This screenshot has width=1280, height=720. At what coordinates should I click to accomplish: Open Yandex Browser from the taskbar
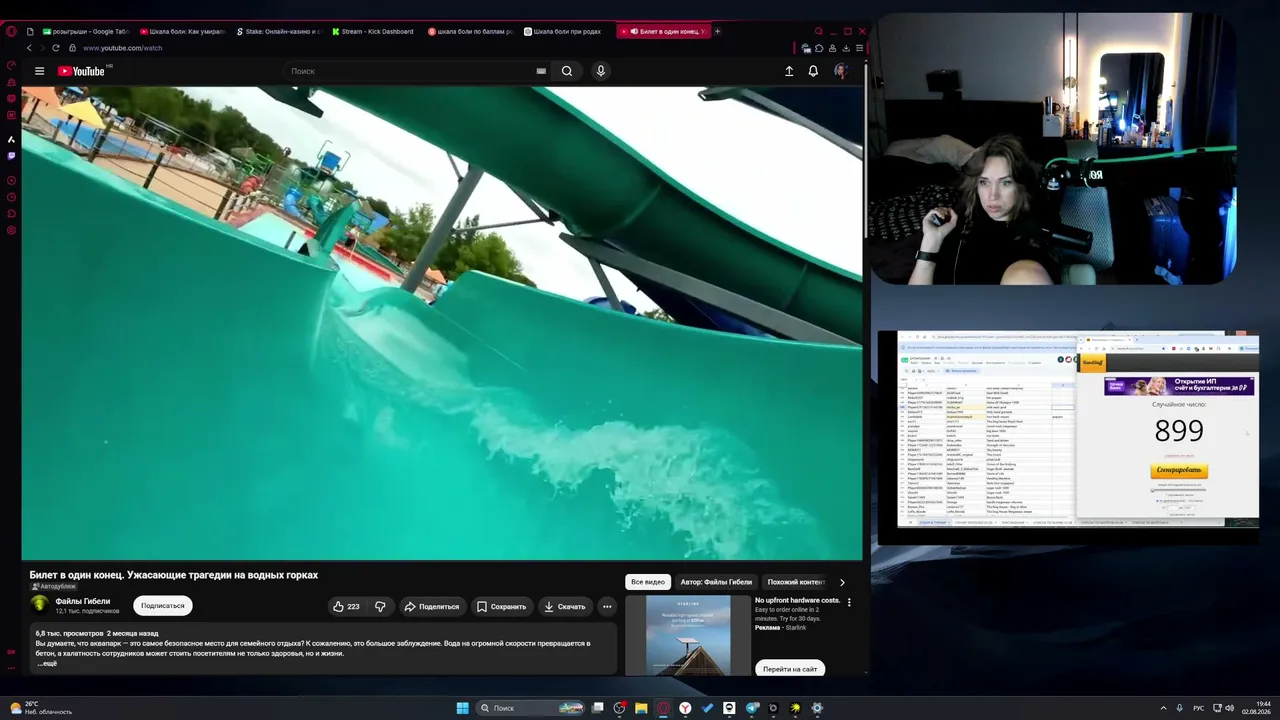click(685, 708)
